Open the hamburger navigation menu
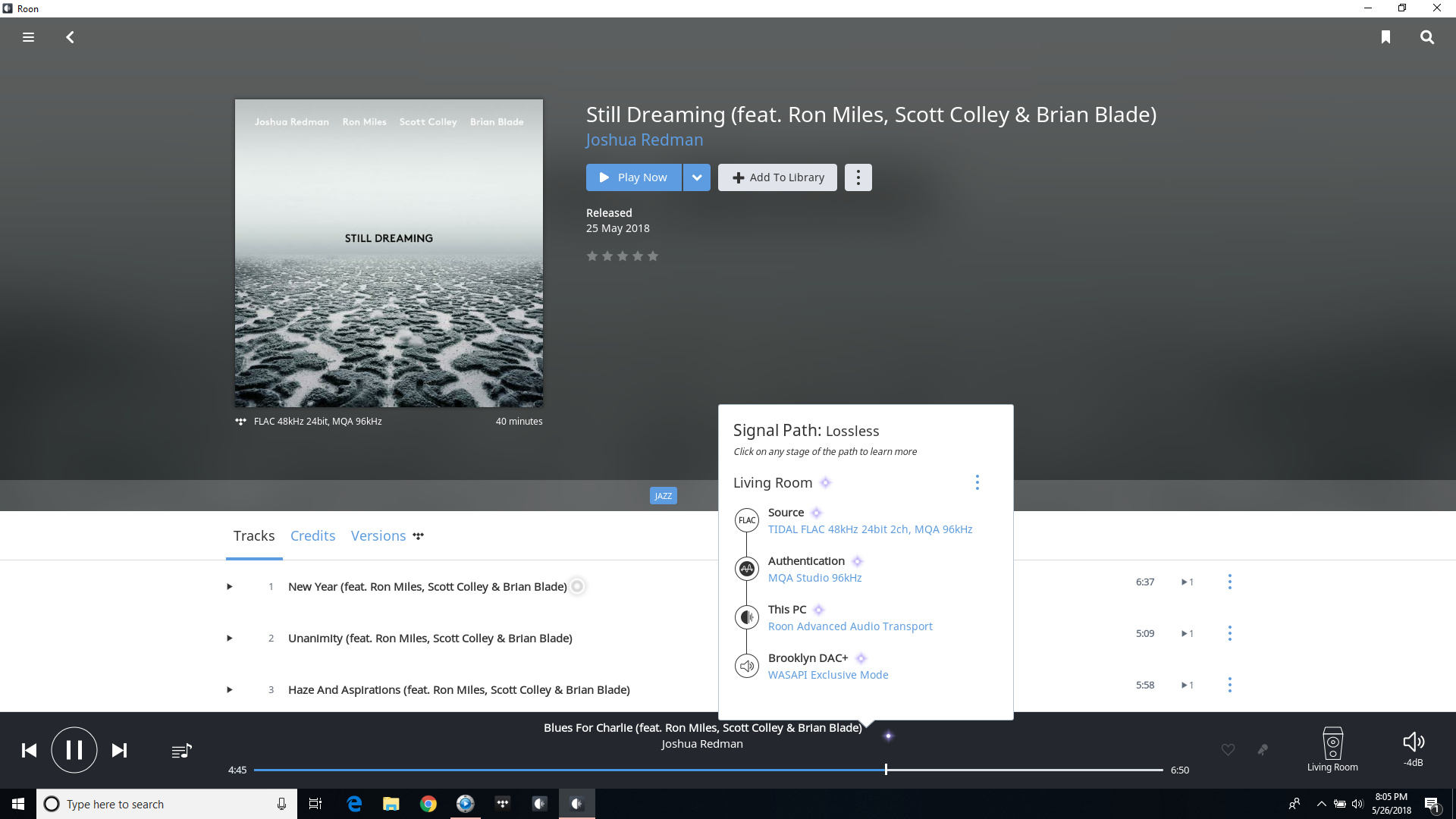The image size is (1456, 819). pos(28,37)
